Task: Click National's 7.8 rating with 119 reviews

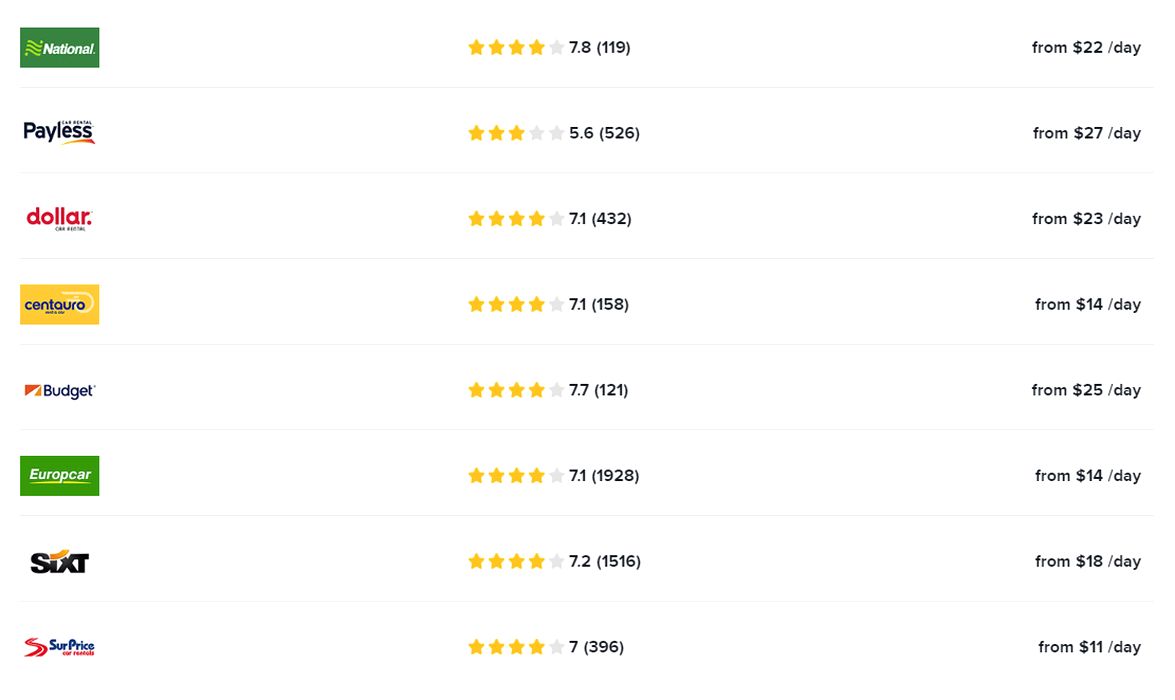Action: tap(599, 48)
